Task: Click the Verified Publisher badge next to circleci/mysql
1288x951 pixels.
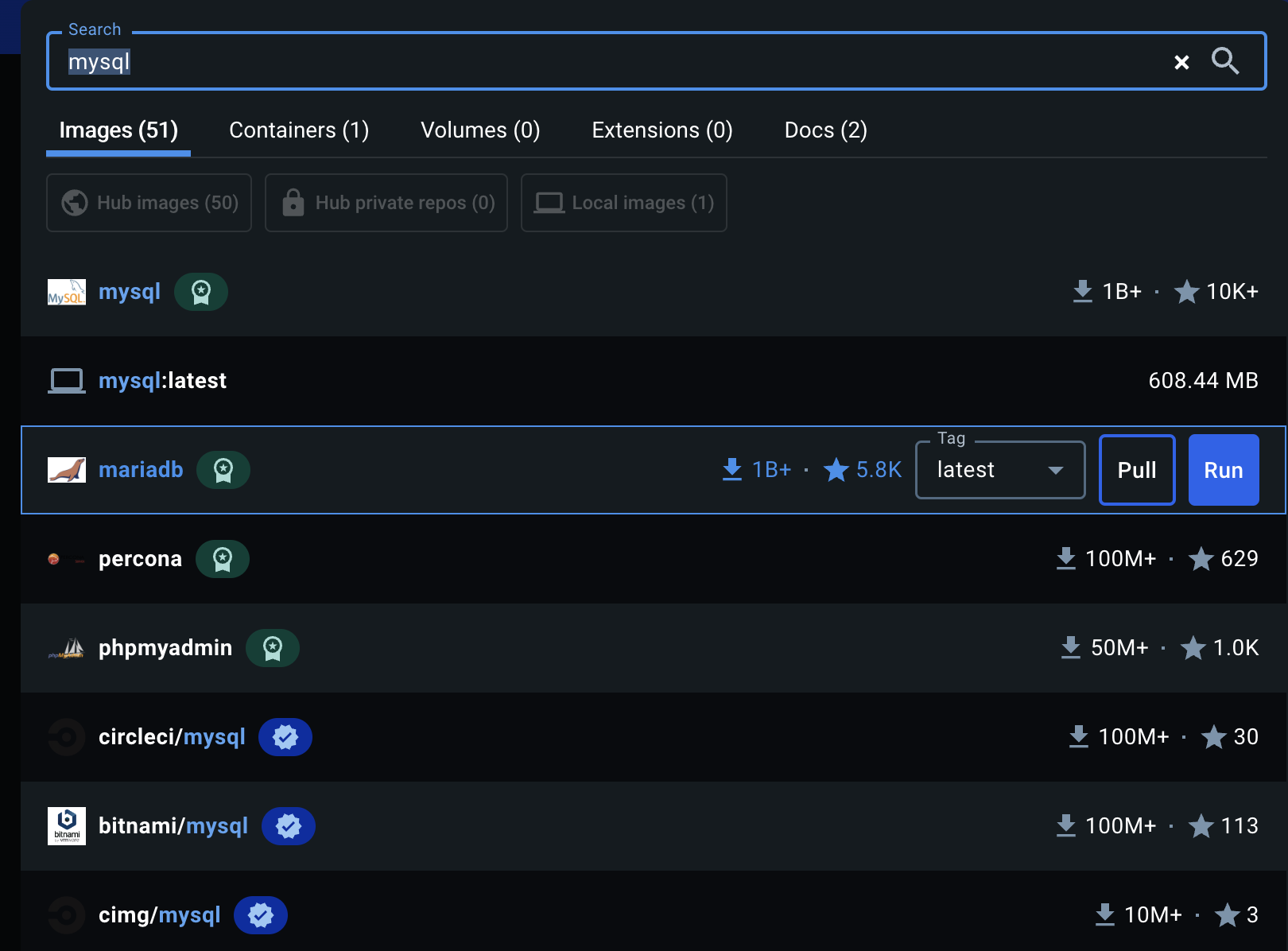Action: (285, 737)
